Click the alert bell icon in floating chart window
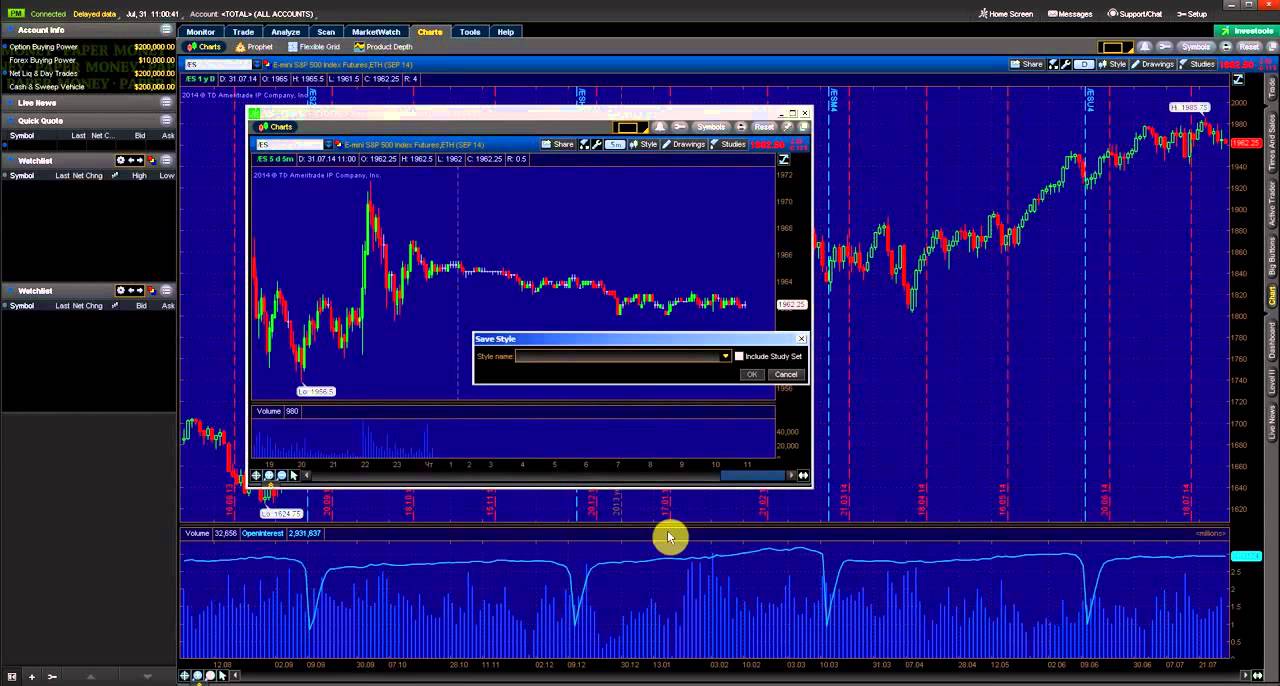This screenshot has width=1280, height=686. [x=659, y=127]
